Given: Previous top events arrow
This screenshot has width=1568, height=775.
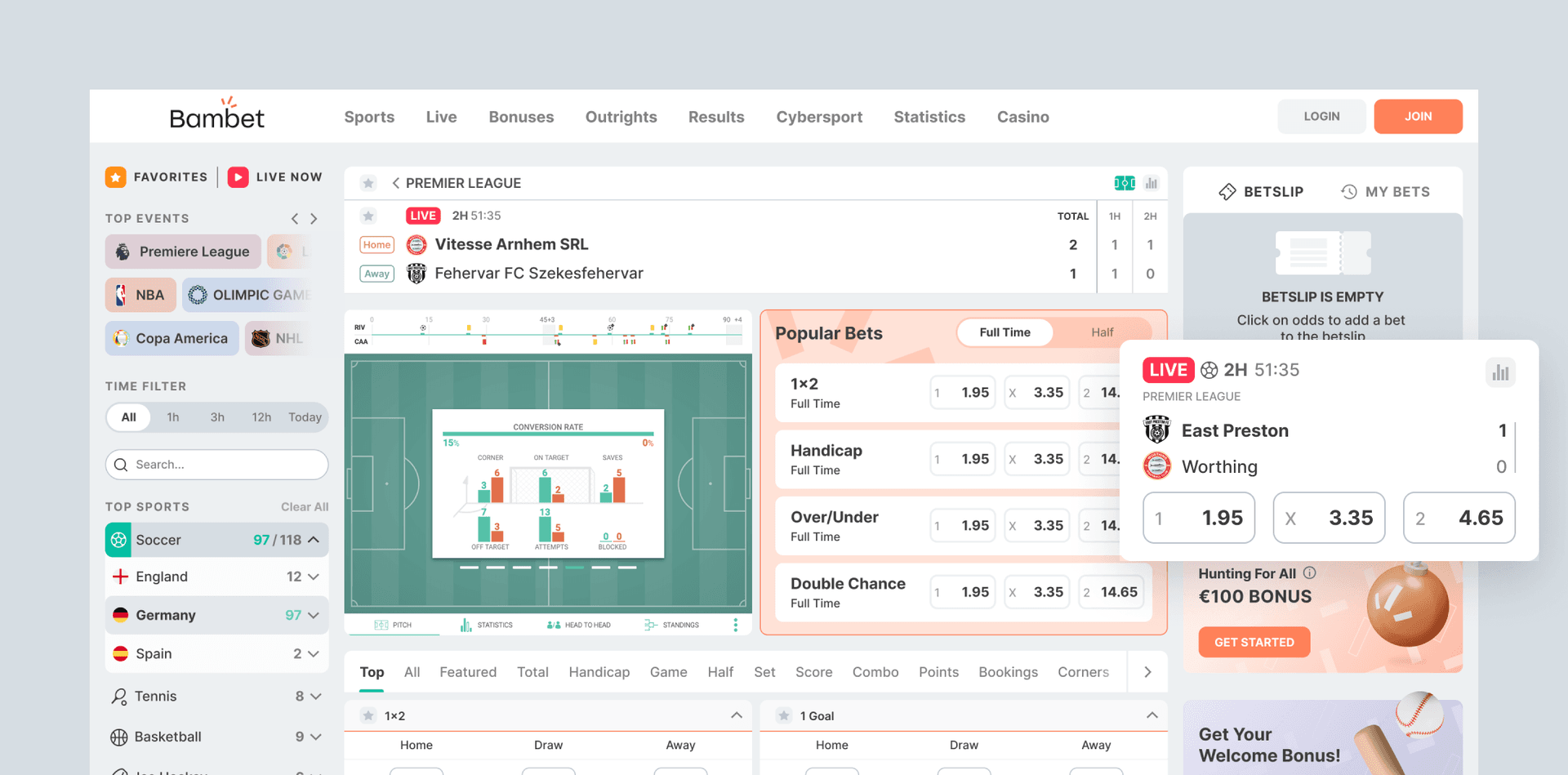Looking at the screenshot, I should pos(295,219).
